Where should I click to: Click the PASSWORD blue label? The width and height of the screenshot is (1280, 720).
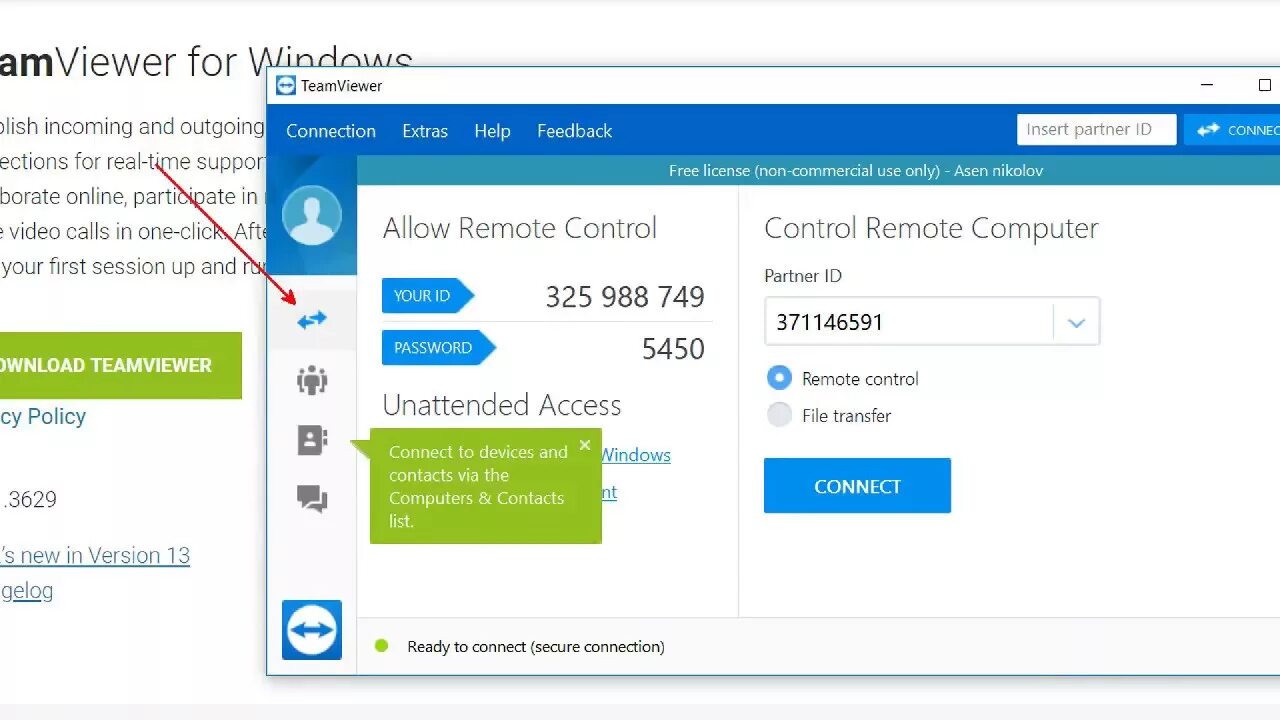click(x=438, y=348)
